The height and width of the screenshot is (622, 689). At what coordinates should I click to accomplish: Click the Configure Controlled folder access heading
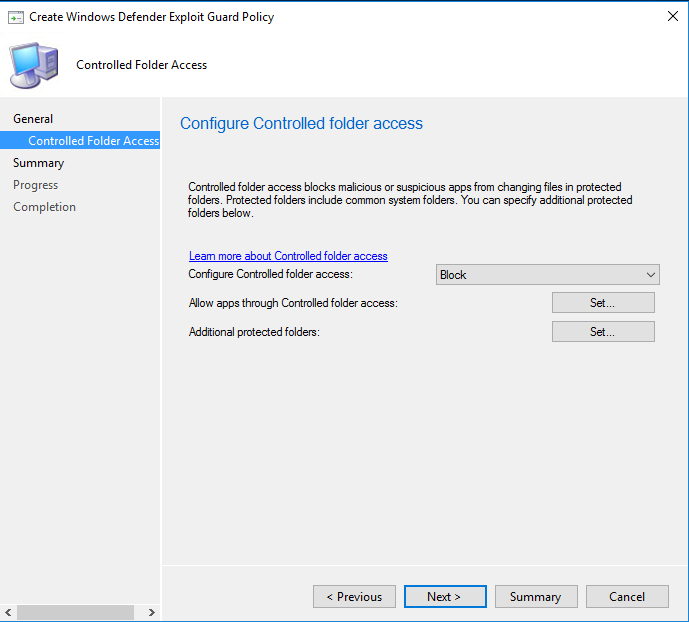[301, 124]
